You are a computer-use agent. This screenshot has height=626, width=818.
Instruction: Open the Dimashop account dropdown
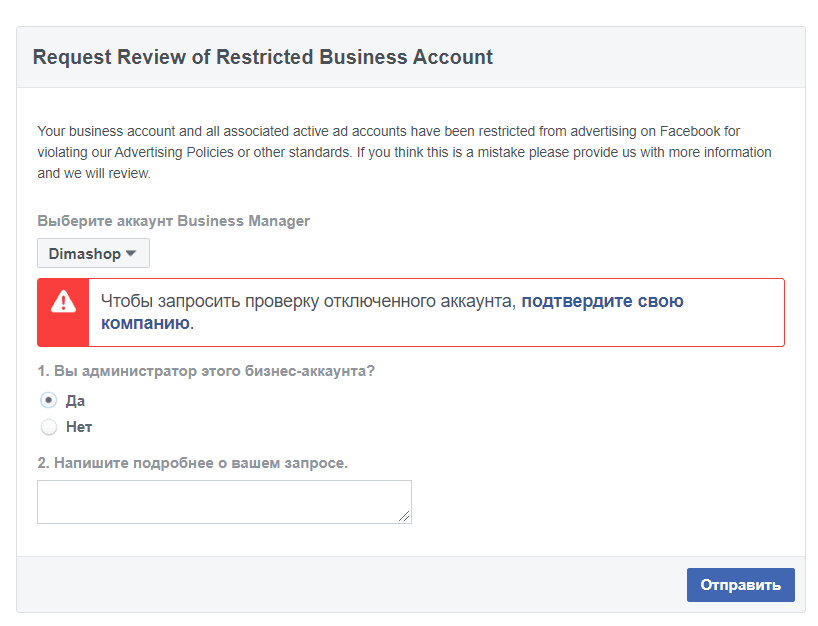point(93,254)
